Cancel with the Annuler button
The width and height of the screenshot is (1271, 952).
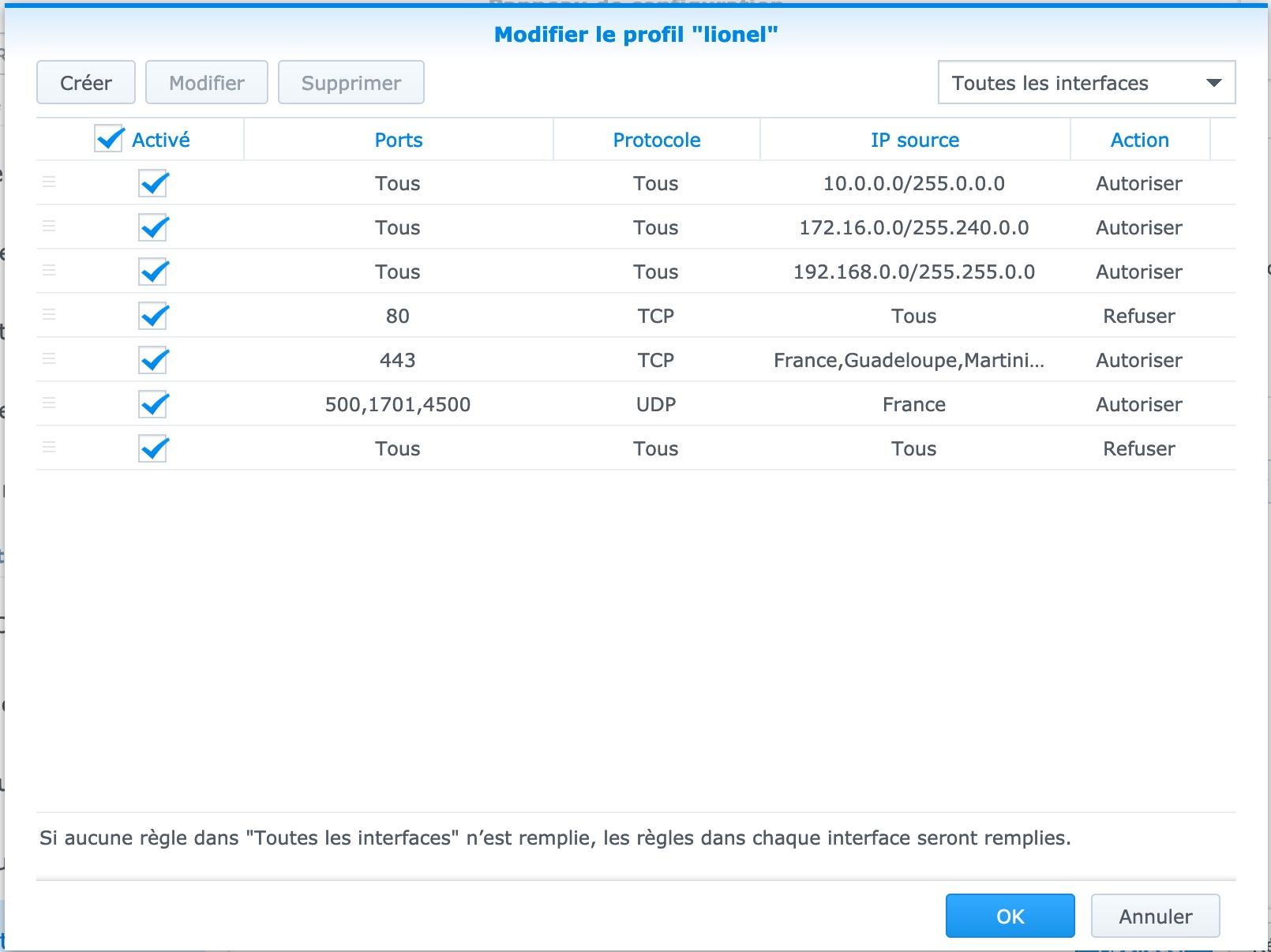(x=1156, y=916)
